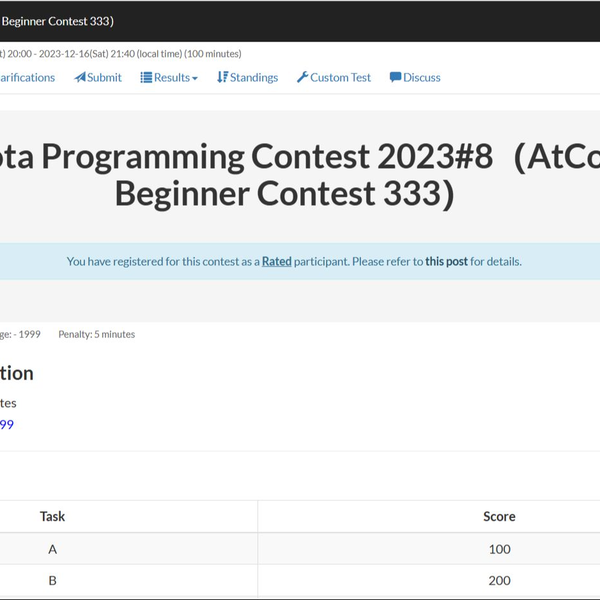600x600 pixels.
Task: Open the bold "this post" link
Action: point(446,262)
